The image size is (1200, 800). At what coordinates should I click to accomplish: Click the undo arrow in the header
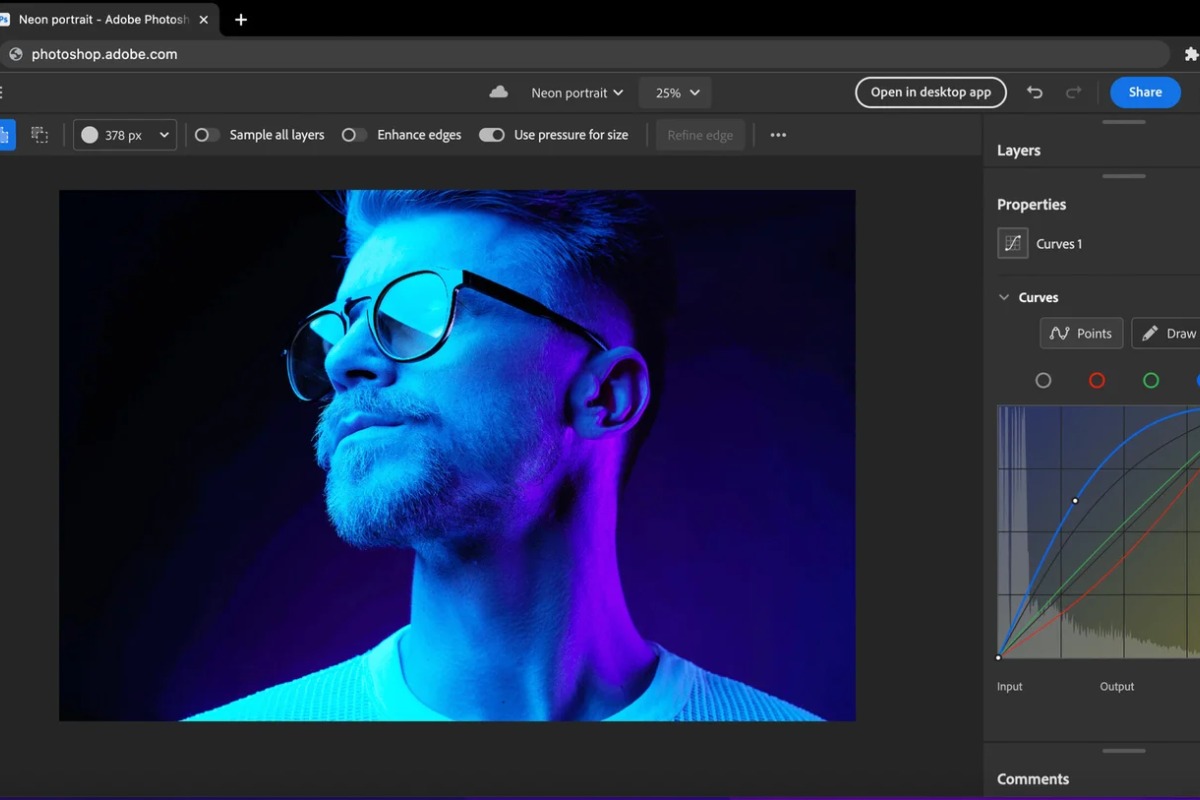tap(1035, 92)
